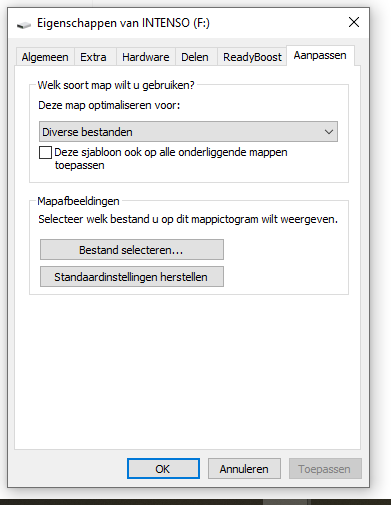Switch to the Algemeen tab
Screen dimensions: 391x505
click(x=45, y=57)
